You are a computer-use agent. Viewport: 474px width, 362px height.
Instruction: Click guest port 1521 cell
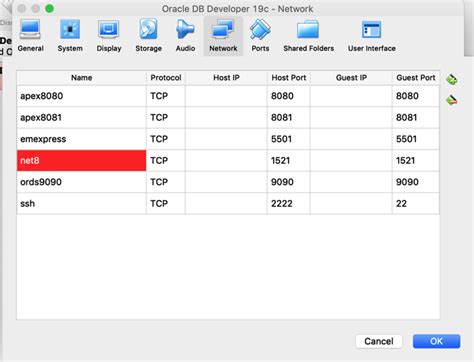click(416, 160)
